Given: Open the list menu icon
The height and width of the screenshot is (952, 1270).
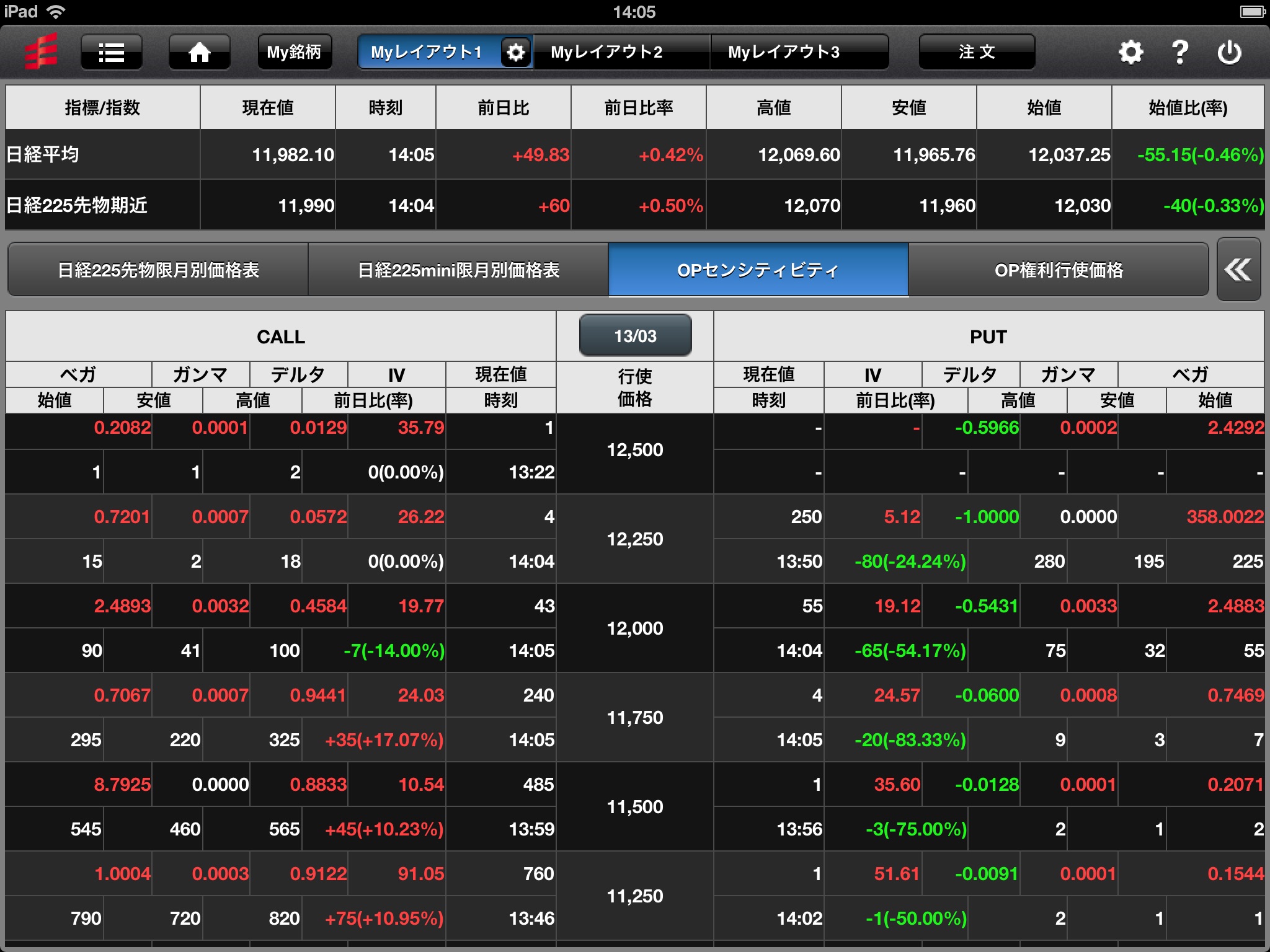Looking at the screenshot, I should tap(112, 52).
